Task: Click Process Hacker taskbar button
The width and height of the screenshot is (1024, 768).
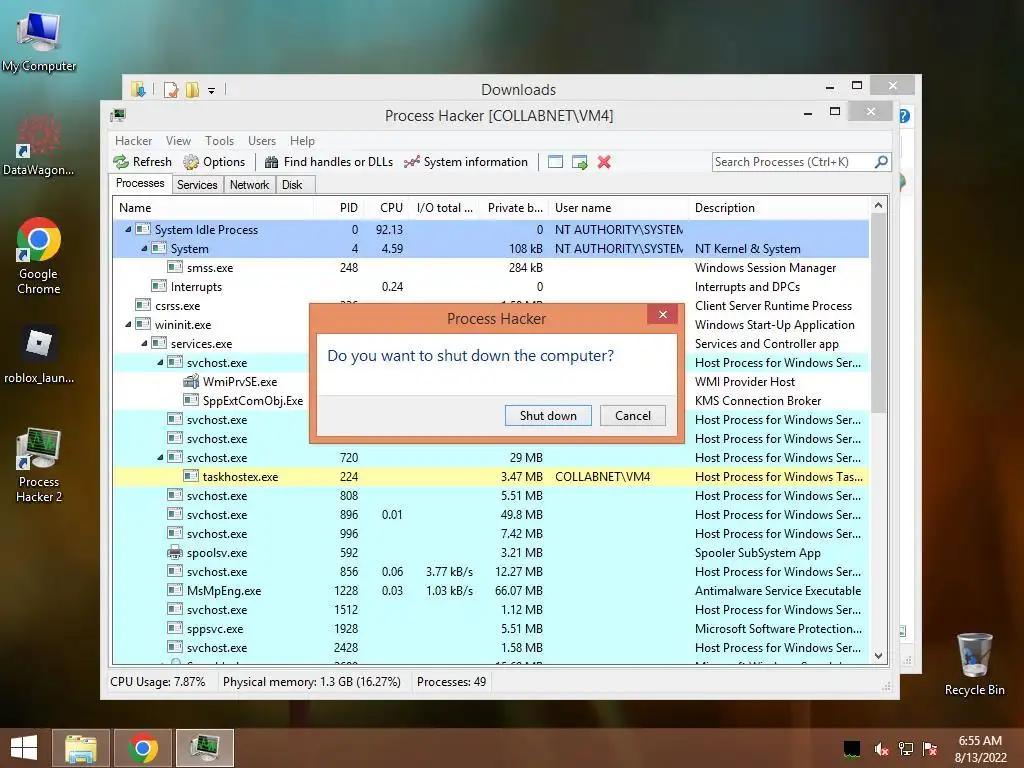Action: 205,748
